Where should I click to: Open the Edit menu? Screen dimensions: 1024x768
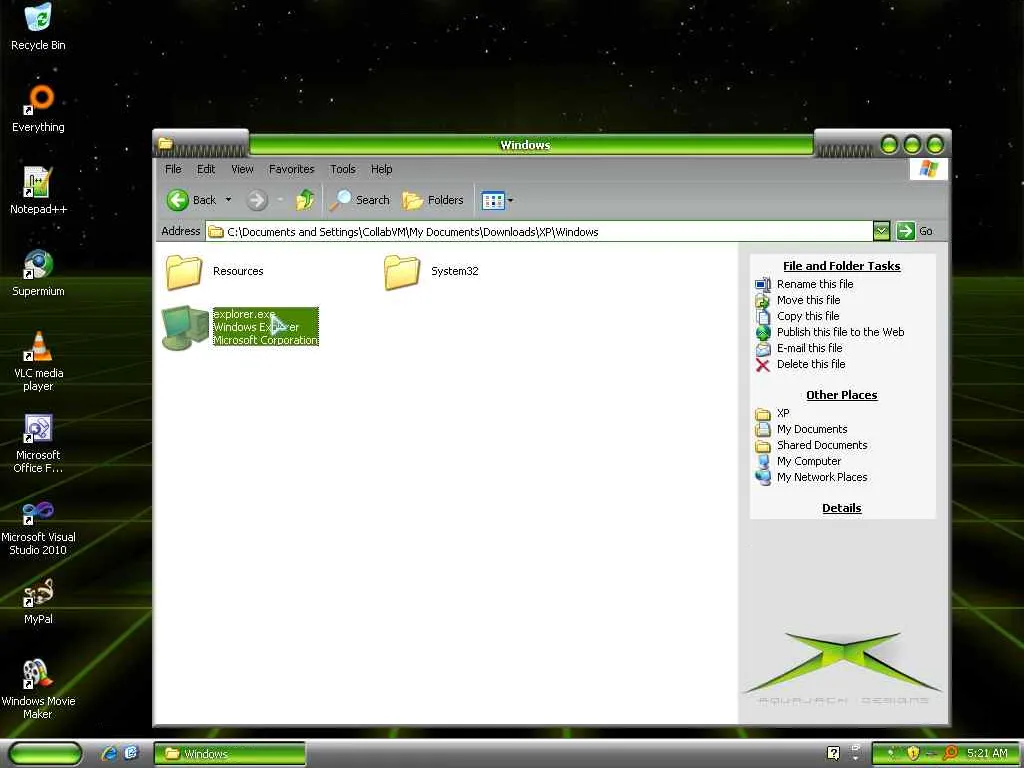point(206,169)
